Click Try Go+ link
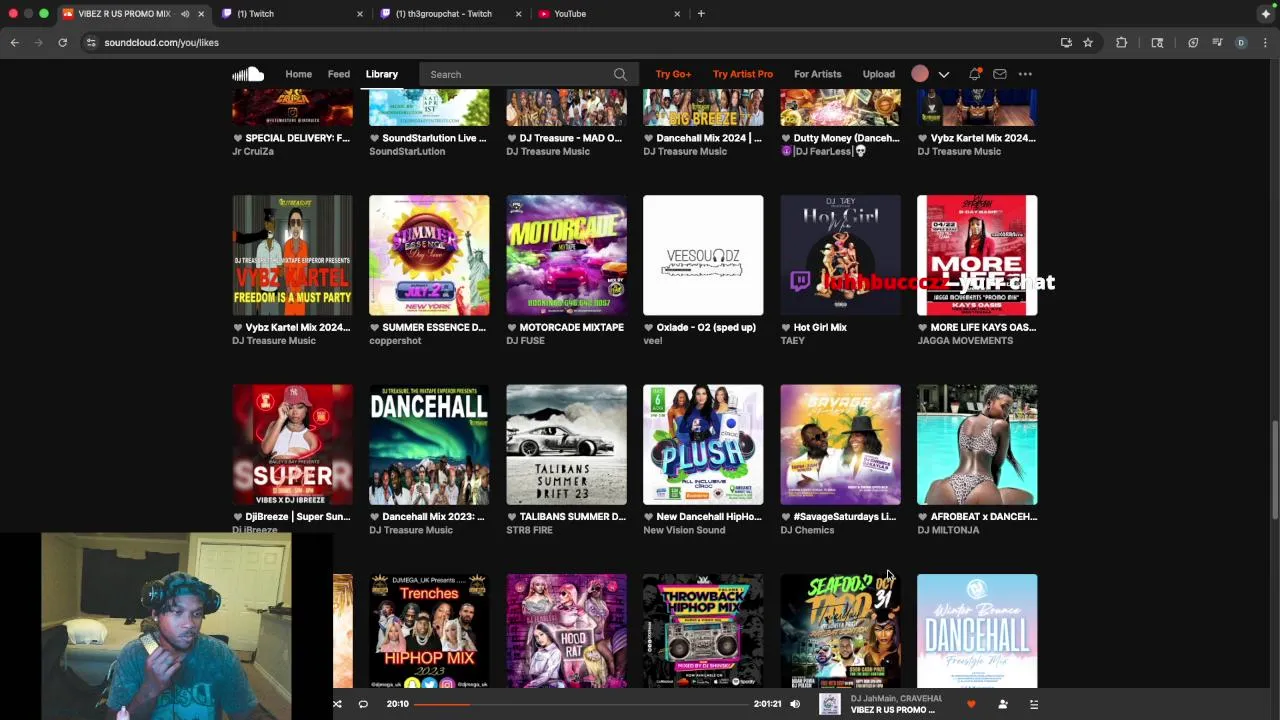Viewport: 1280px width, 720px height. 673,74
